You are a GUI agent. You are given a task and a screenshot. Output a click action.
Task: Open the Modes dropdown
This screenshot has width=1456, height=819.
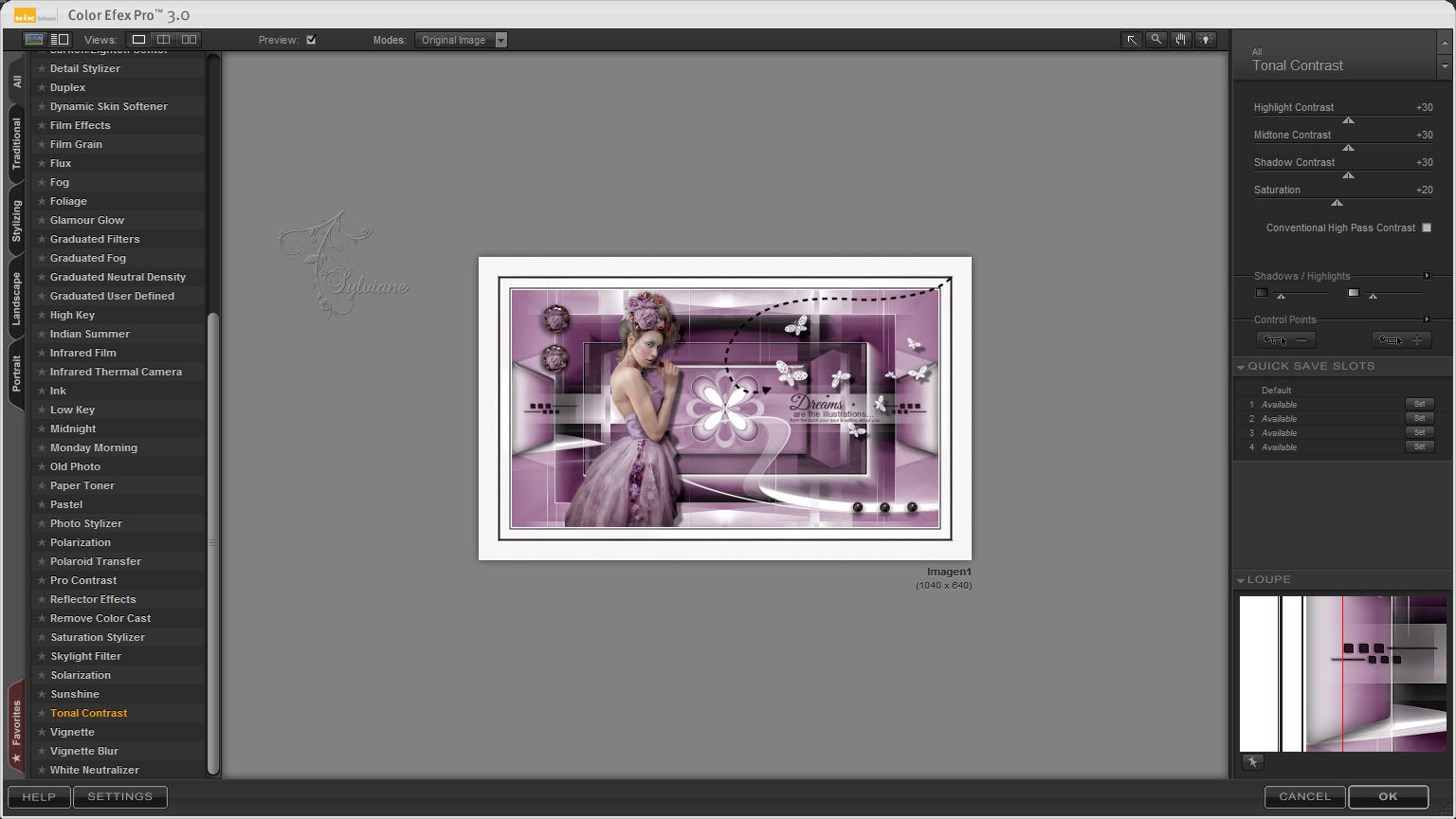point(461,40)
